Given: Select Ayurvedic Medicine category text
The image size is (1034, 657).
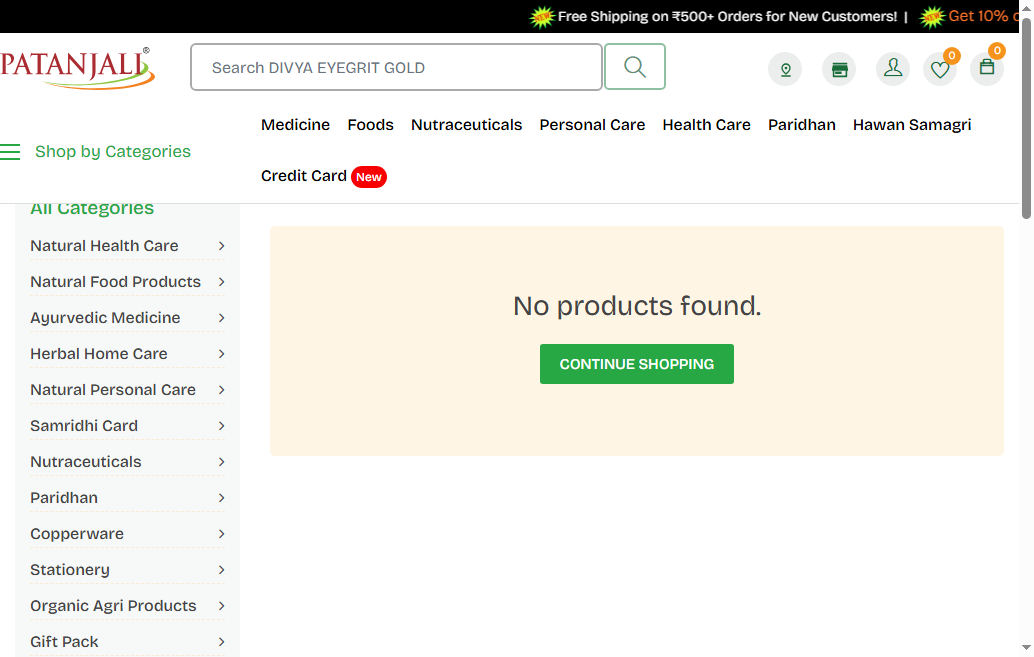Looking at the screenshot, I should pyautogui.click(x=105, y=318).
